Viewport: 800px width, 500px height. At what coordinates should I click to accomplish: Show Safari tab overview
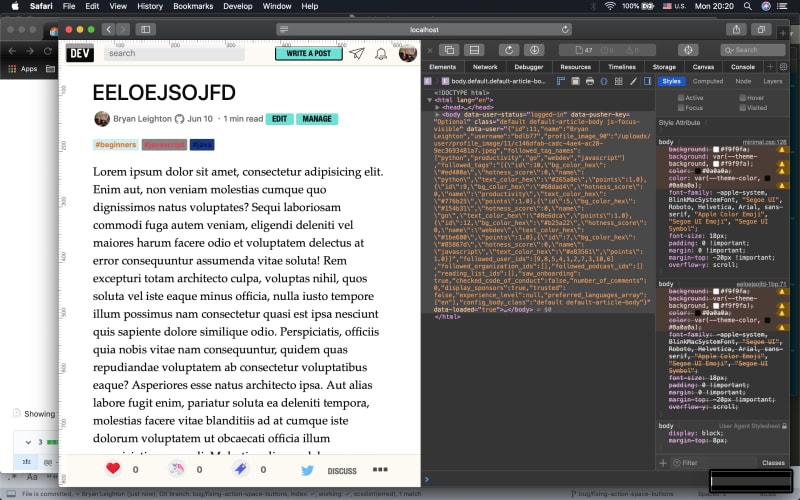point(761,30)
